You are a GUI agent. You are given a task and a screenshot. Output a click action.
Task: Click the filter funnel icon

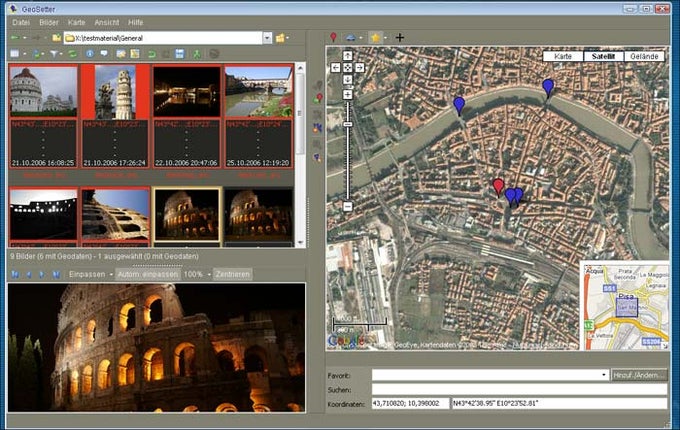(53, 53)
